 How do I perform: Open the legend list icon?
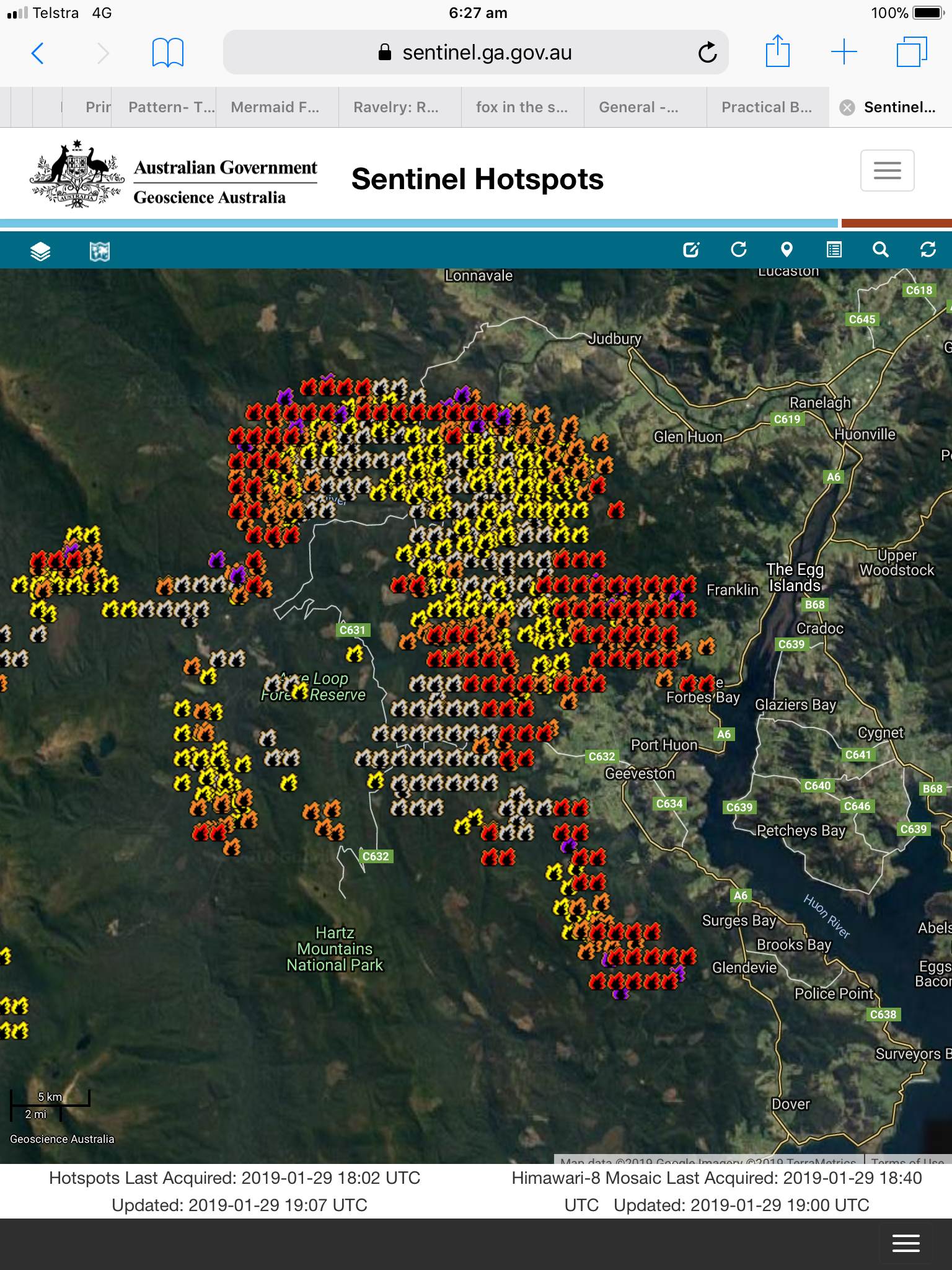click(x=834, y=250)
